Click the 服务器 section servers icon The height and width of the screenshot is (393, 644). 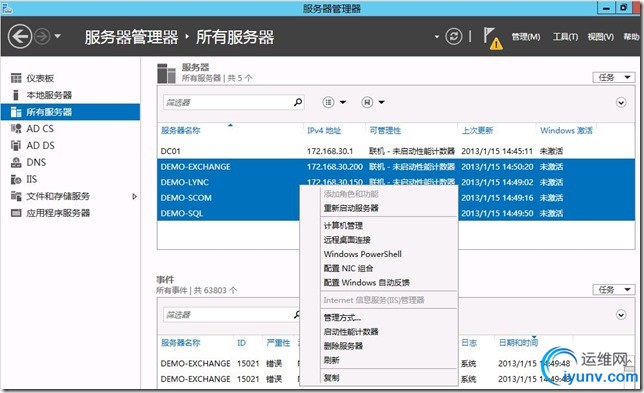[166, 74]
